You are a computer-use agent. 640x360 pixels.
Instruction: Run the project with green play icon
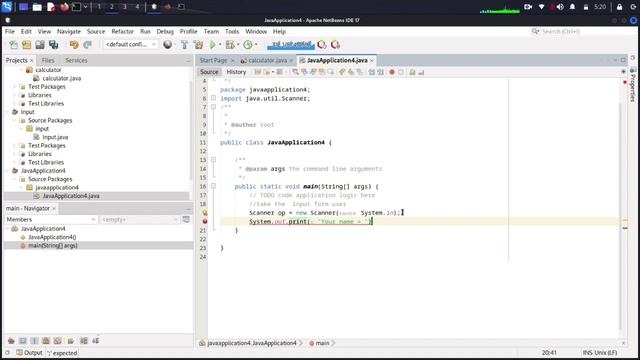(213, 44)
